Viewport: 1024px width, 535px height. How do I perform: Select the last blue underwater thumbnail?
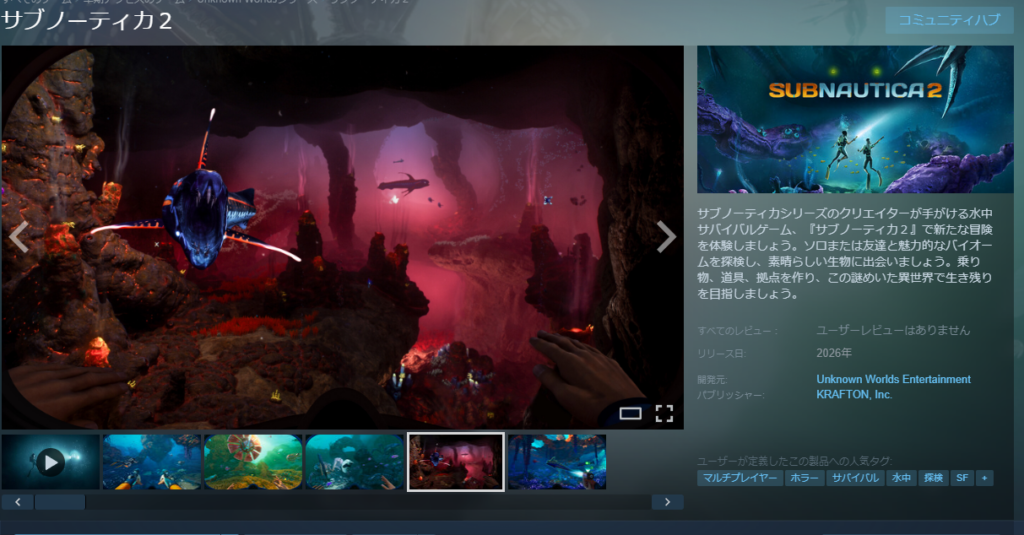point(557,461)
